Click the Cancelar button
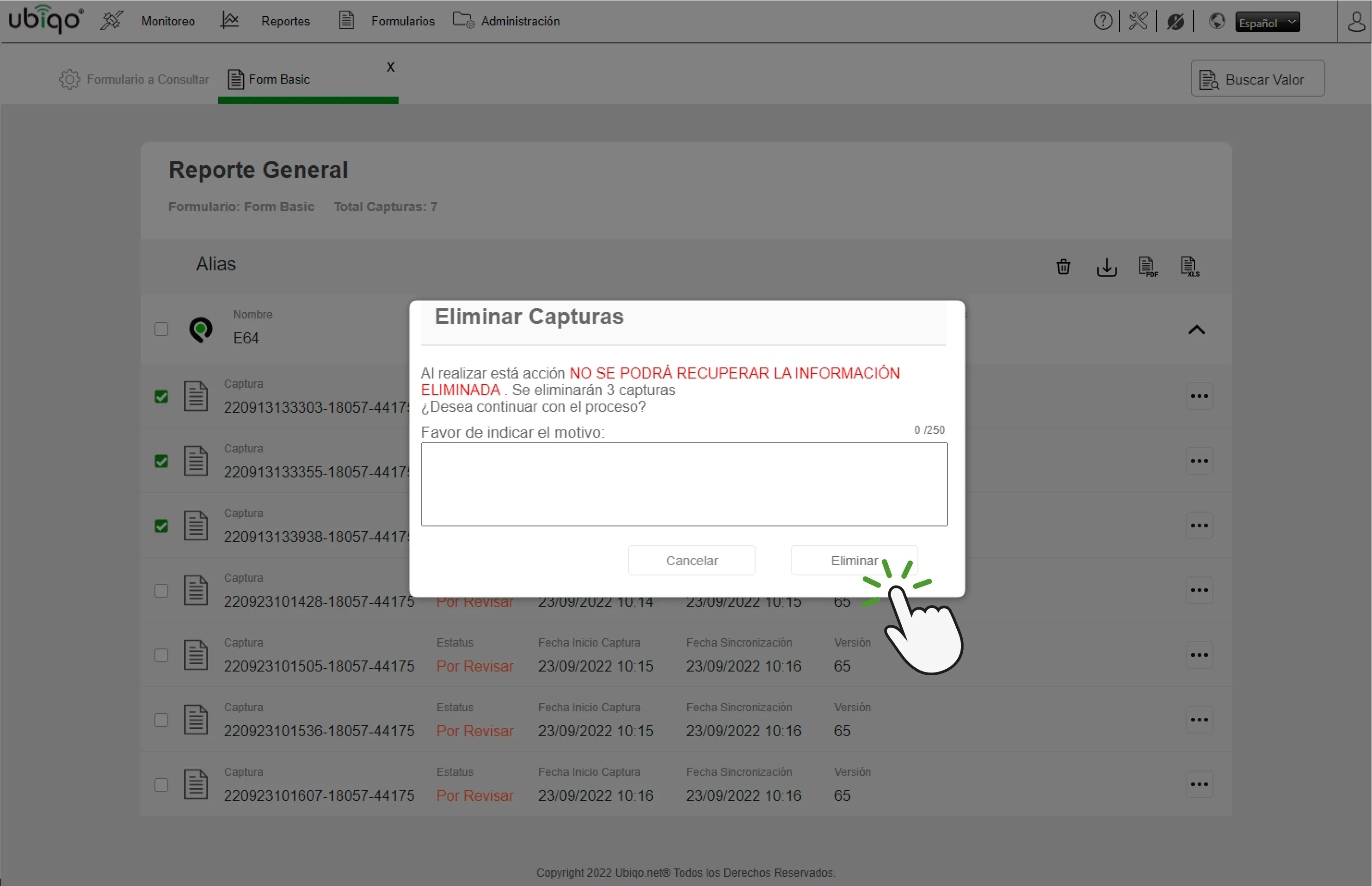Image resolution: width=1372 pixels, height=886 pixels. click(692, 560)
